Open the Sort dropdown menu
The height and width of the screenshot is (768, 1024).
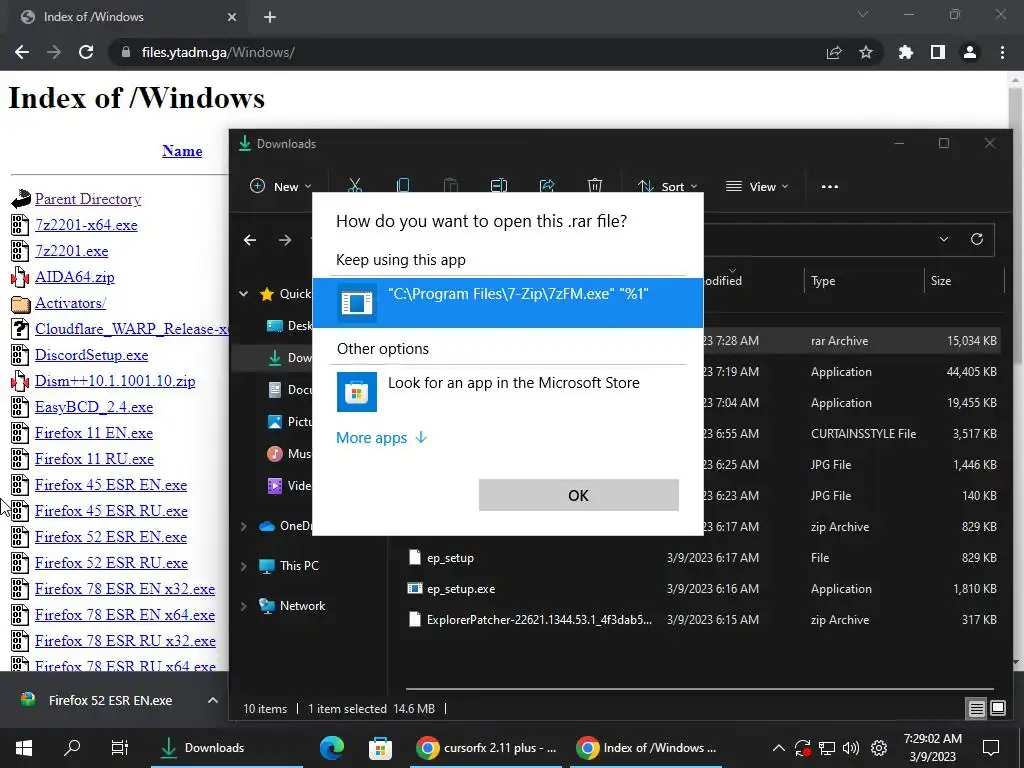pyautogui.click(x=668, y=187)
